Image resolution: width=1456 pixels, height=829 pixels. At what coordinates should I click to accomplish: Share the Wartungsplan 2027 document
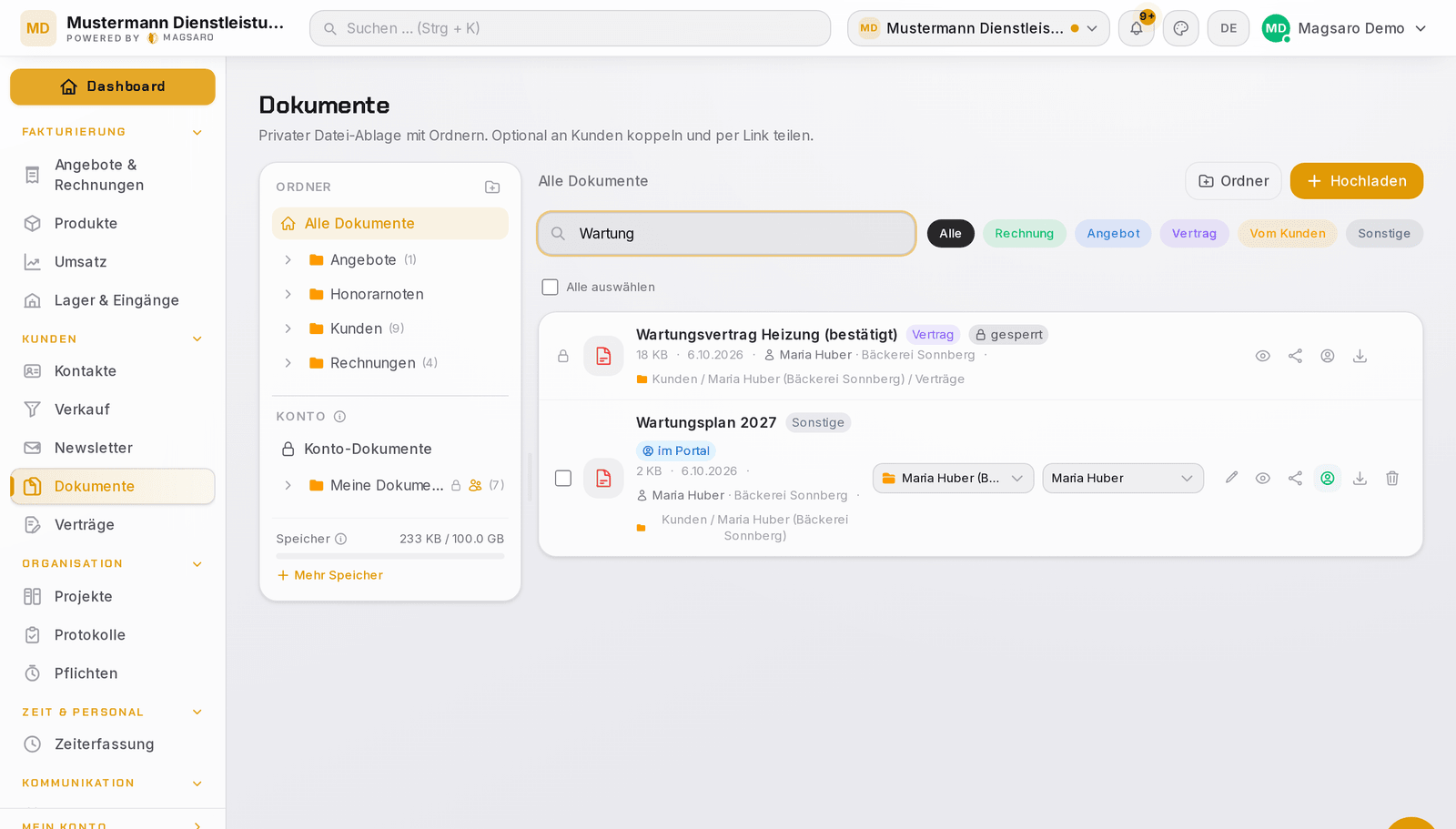point(1295,478)
